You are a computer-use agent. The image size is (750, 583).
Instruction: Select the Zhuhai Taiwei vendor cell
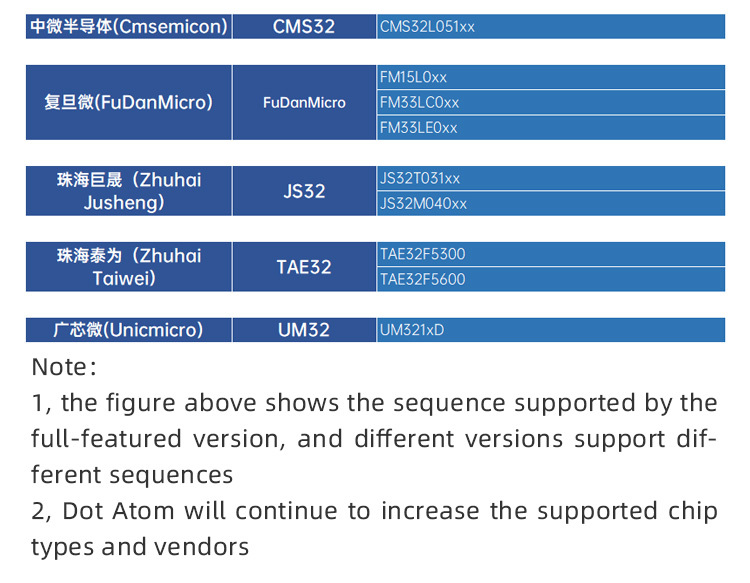point(129,267)
